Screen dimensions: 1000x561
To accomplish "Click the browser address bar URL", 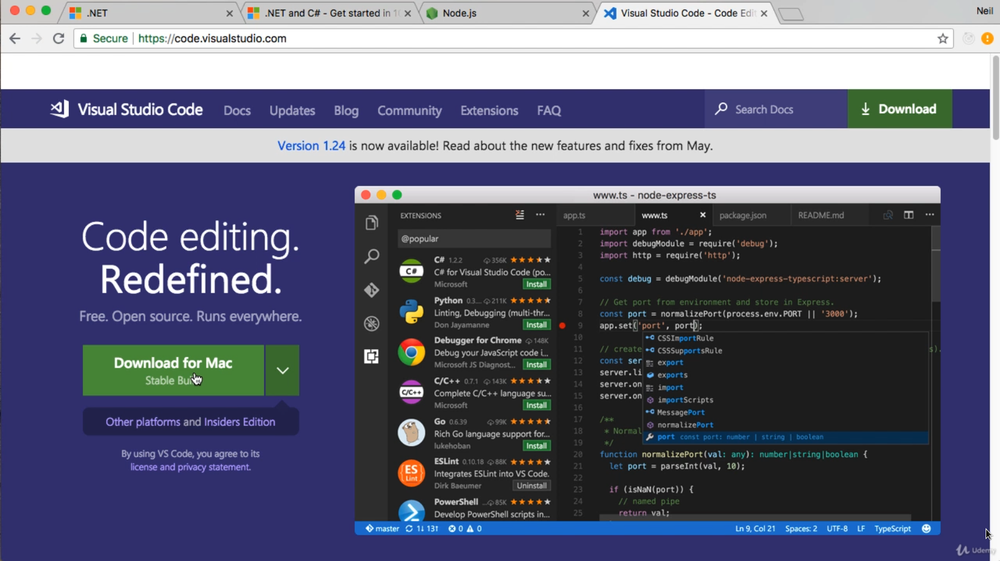I will (212, 39).
